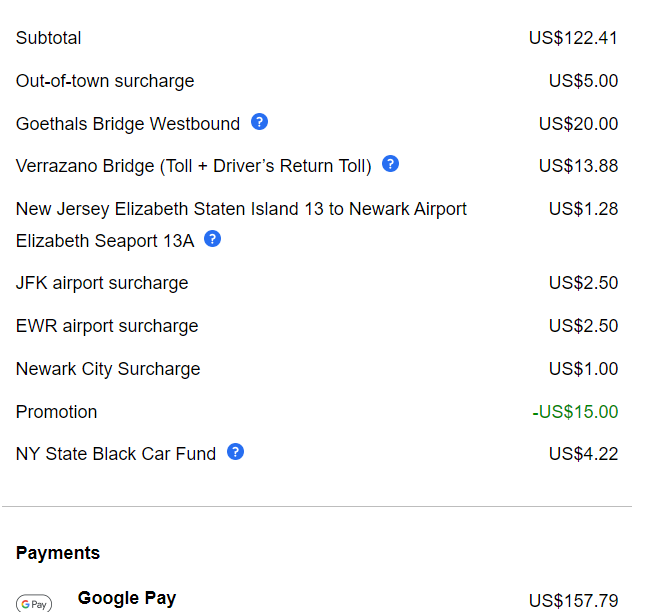Click the Payments section heading
The image size is (653, 612).
[x=58, y=553]
